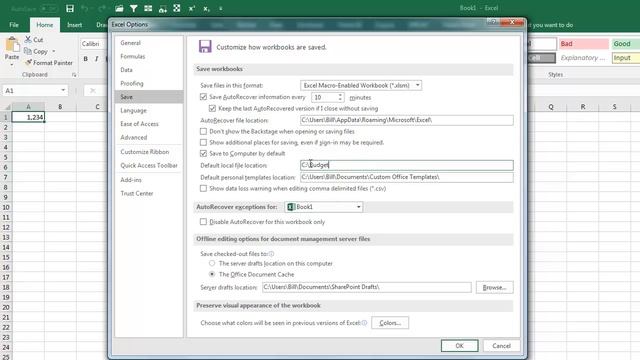Enable Show data loss warning checkbox

(203, 189)
